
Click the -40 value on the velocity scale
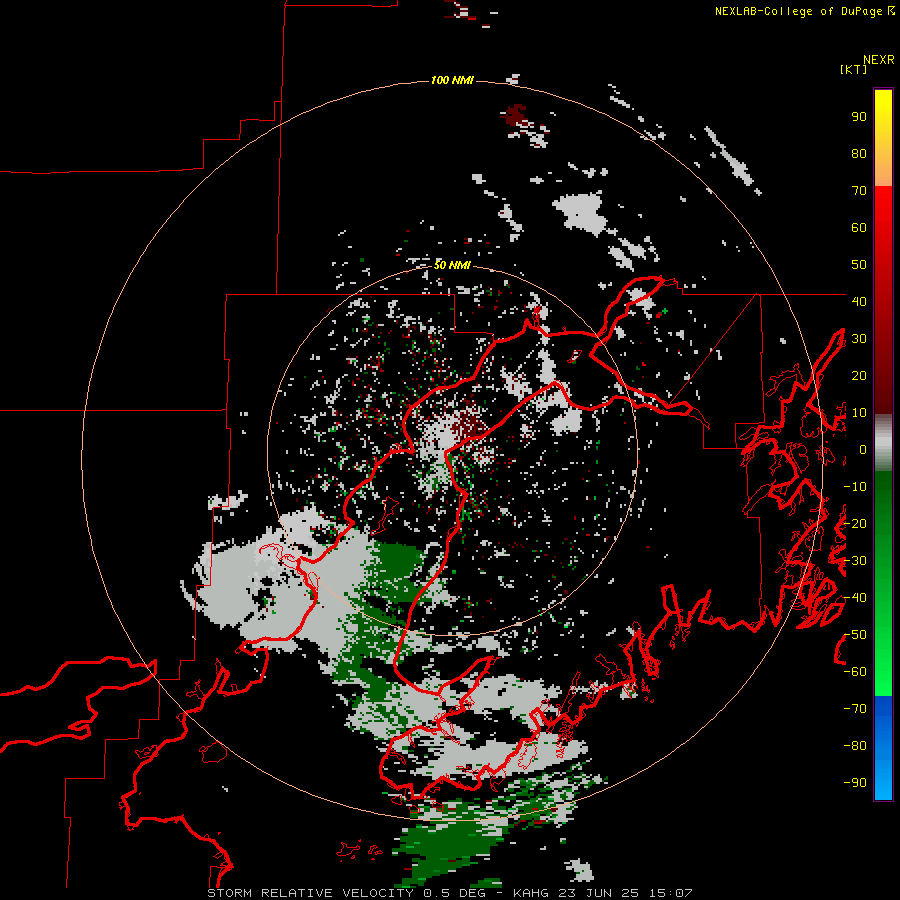(x=855, y=598)
